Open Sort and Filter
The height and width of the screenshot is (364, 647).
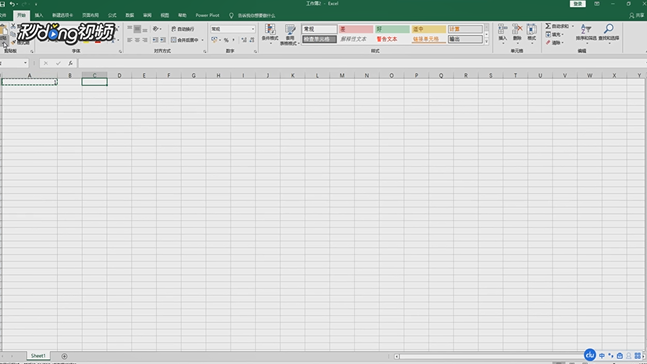586,33
